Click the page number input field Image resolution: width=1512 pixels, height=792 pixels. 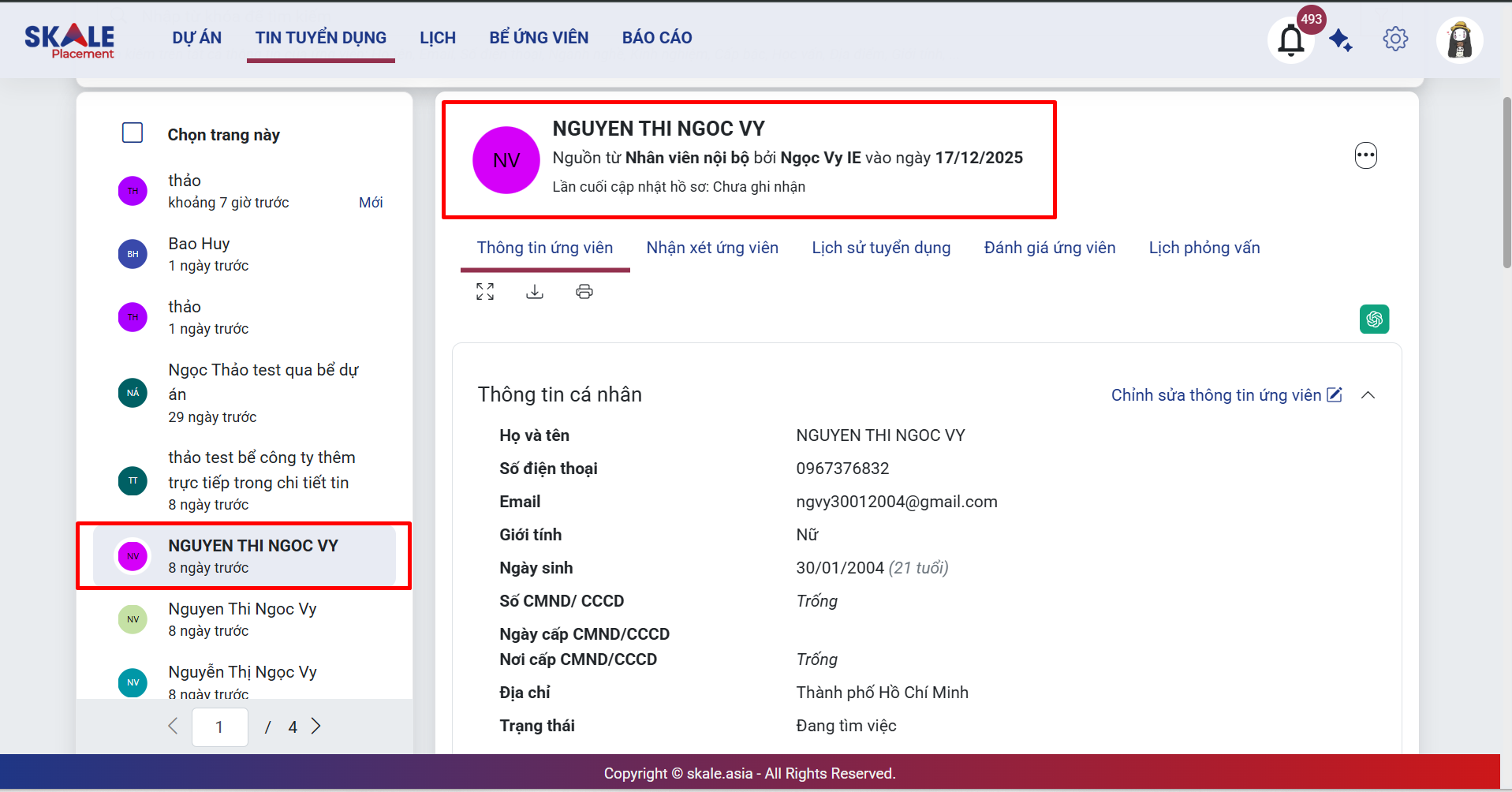point(219,727)
